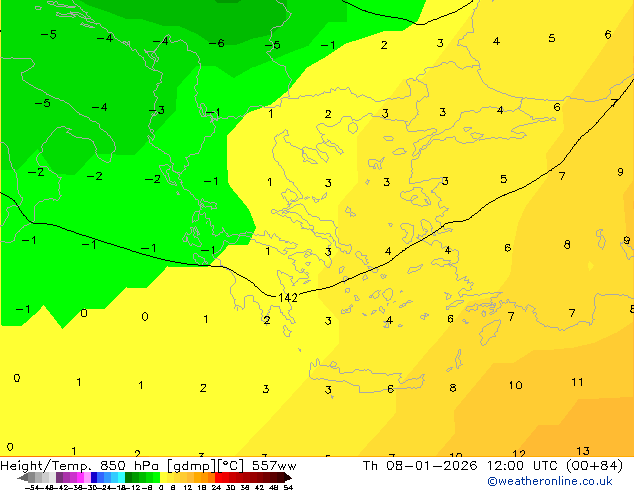The height and width of the screenshot is (490, 634).
Task: Click the -54 label under the legend
Action: 32,487
